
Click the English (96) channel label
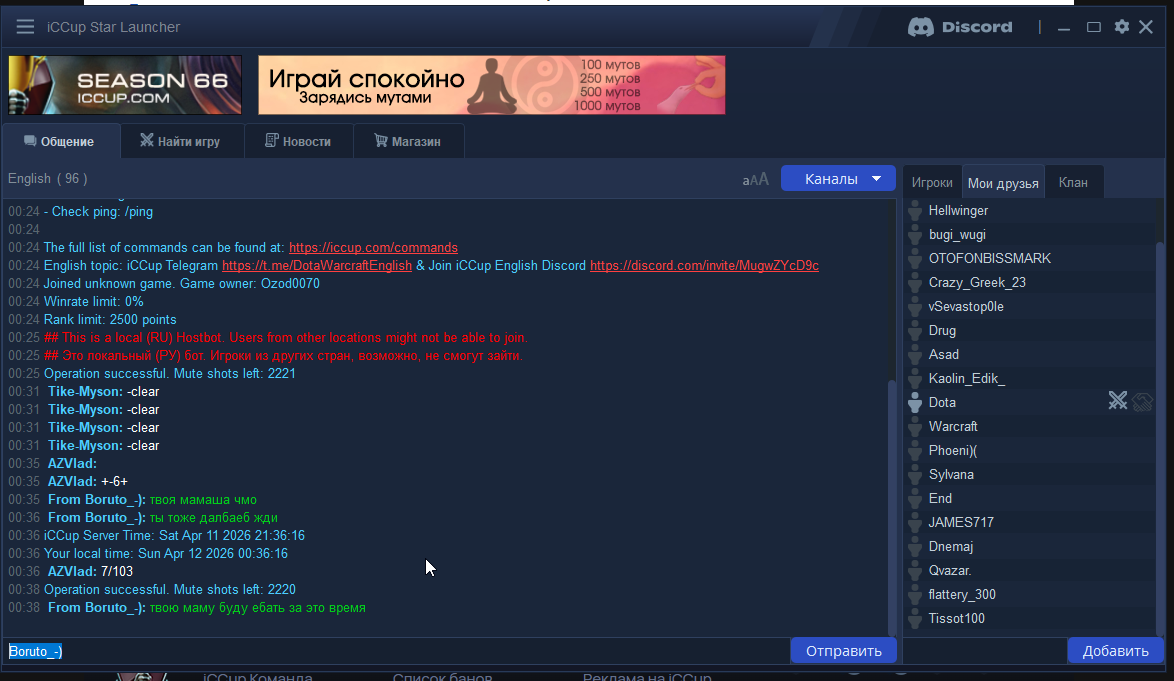47,178
